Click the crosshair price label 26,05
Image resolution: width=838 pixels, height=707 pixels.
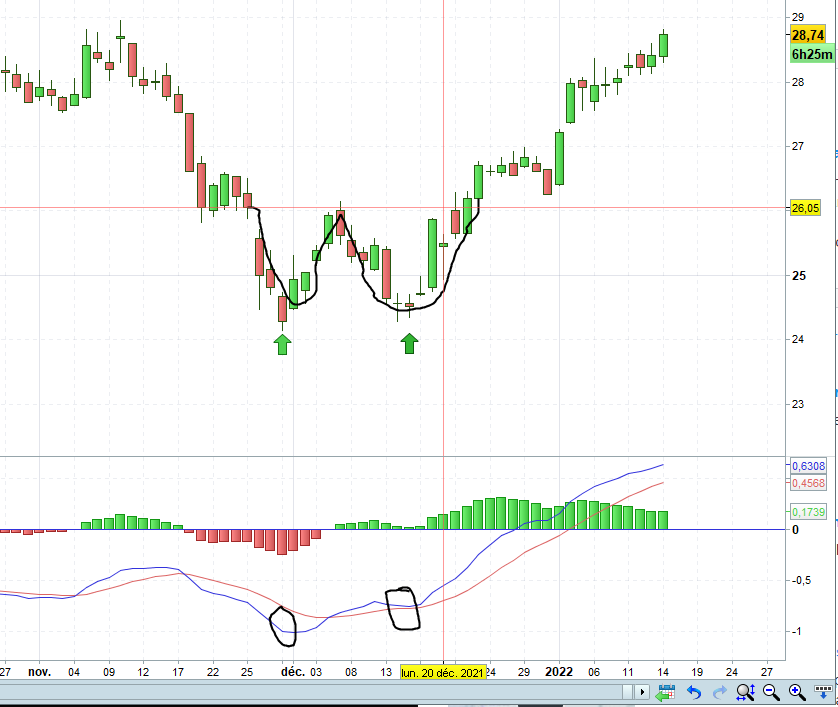tap(805, 208)
